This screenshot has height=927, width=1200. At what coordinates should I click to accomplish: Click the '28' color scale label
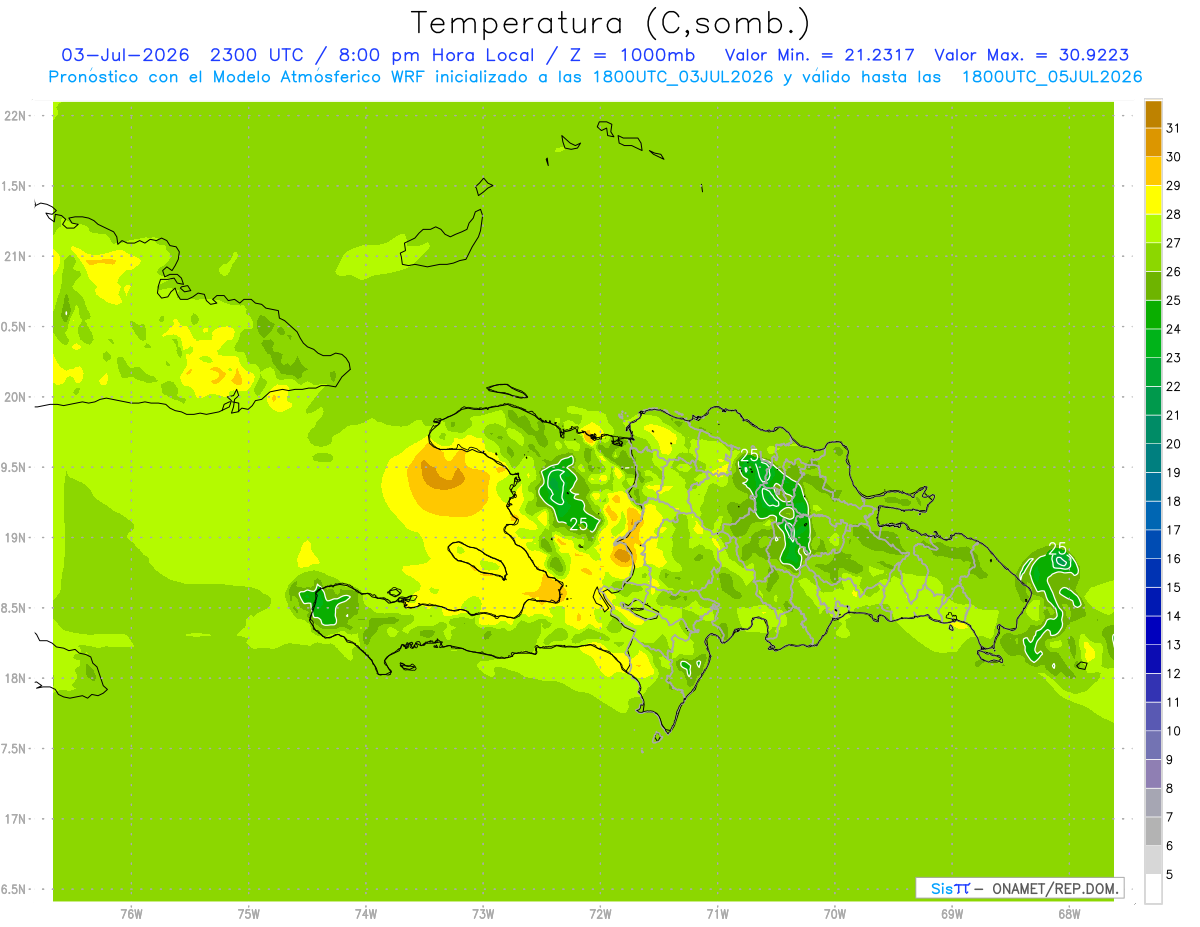pyautogui.click(x=1174, y=214)
